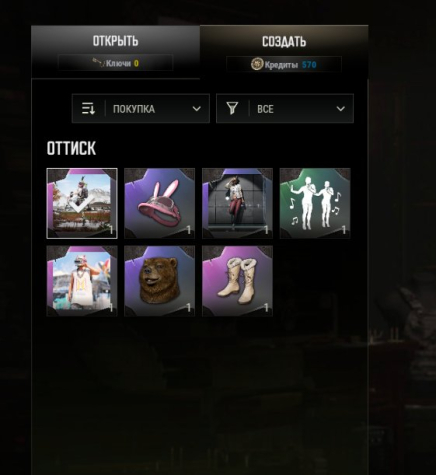Click the keys icon under Открыть
This screenshot has height=475, width=436.
coord(98,63)
